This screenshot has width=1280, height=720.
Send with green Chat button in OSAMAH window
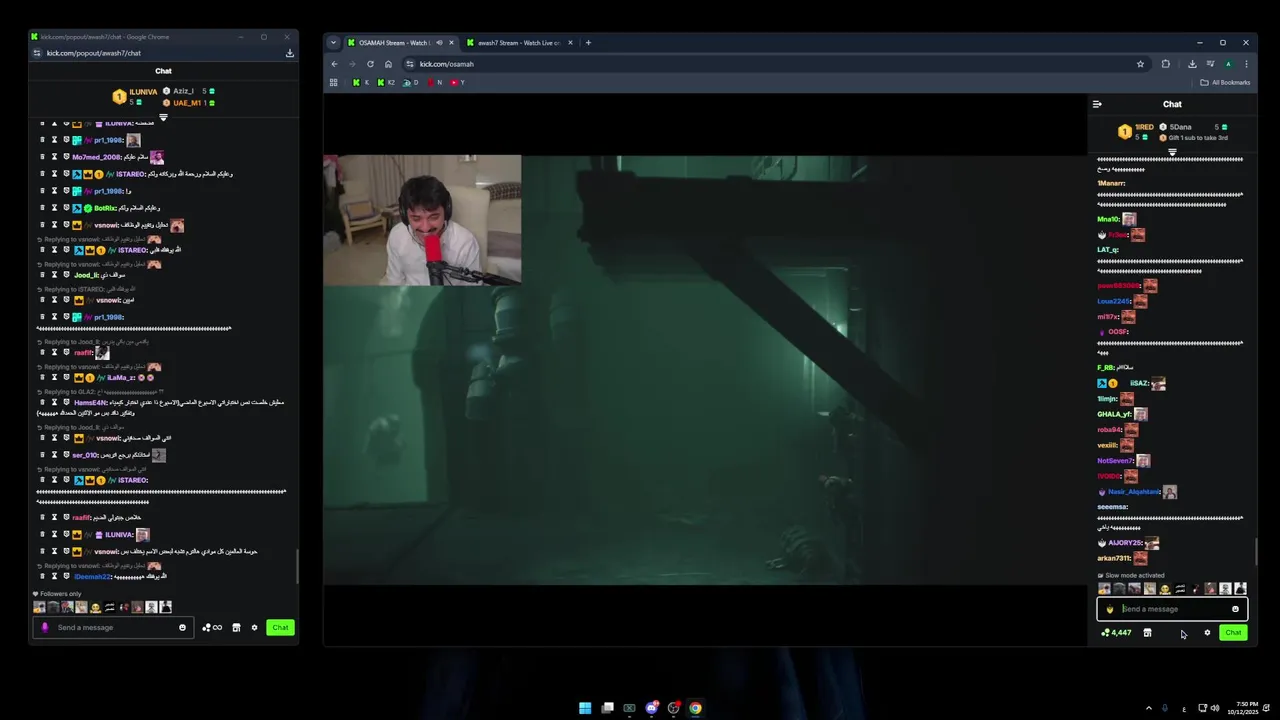1233,632
